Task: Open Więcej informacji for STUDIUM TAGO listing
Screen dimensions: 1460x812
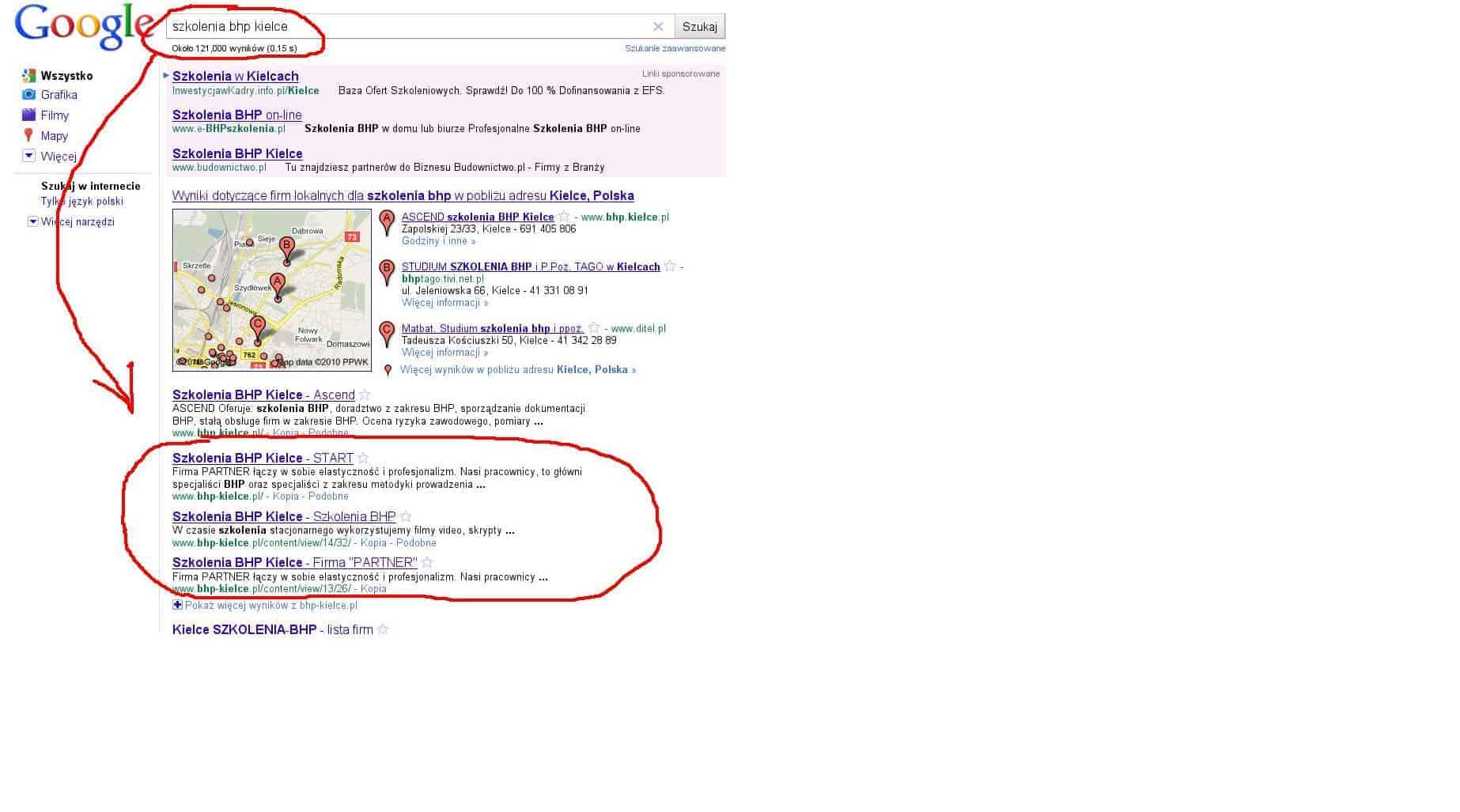Action: (x=445, y=303)
